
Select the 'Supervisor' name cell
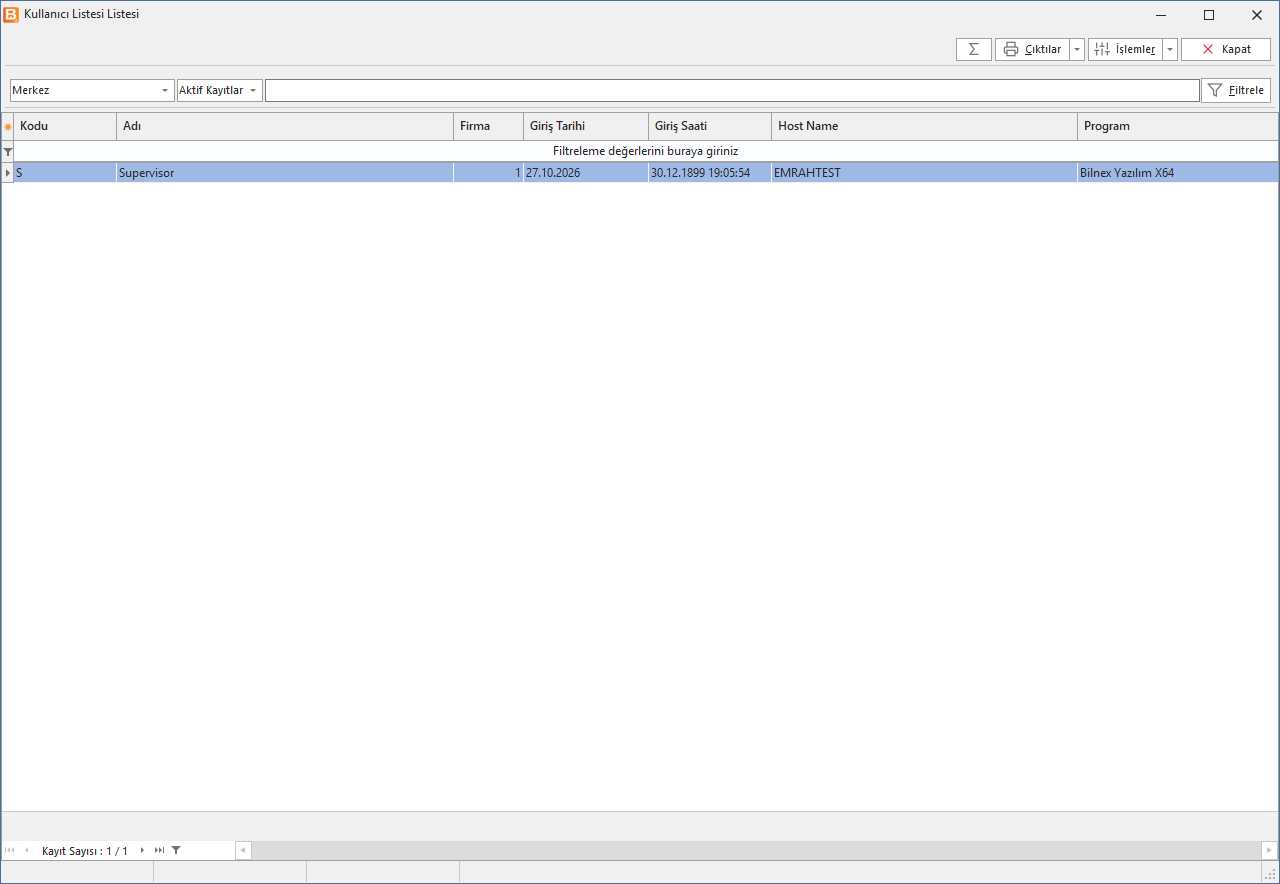click(285, 173)
